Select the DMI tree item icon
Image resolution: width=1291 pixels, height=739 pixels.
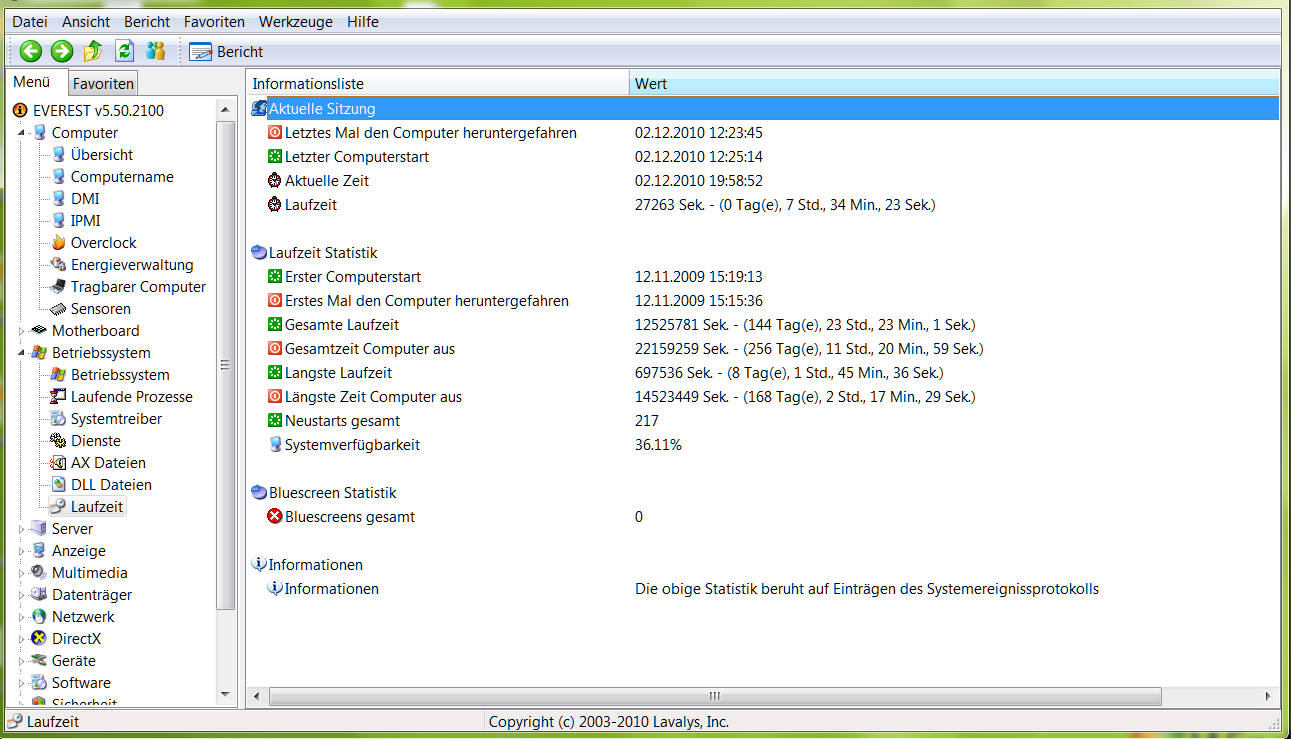pos(59,199)
